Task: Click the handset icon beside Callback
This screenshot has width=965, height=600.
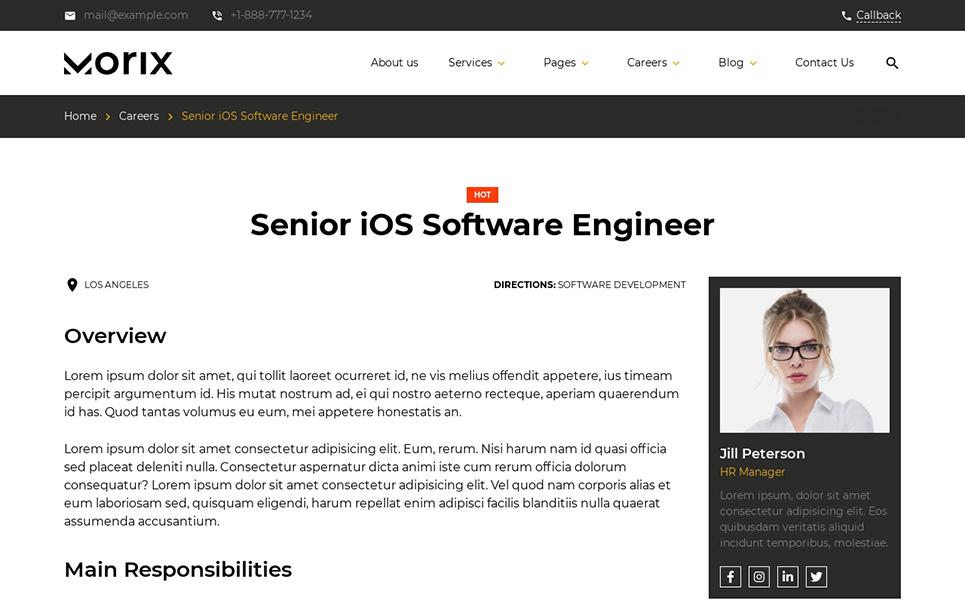Action: coord(846,15)
